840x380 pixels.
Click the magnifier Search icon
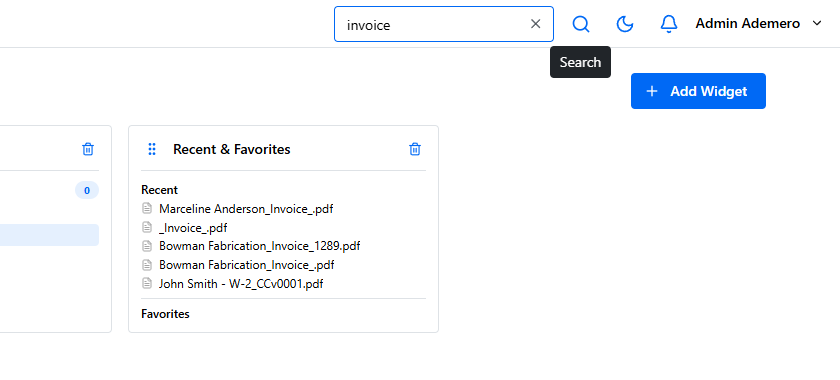pyautogui.click(x=581, y=24)
